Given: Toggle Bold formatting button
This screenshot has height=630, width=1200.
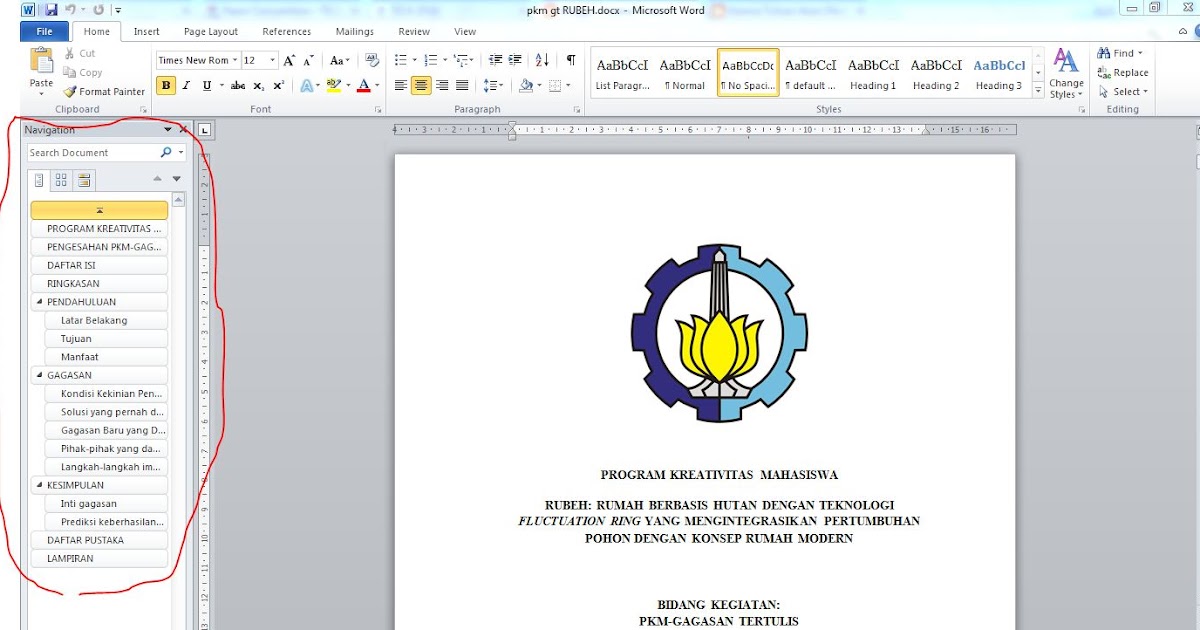Looking at the screenshot, I should click(166, 85).
